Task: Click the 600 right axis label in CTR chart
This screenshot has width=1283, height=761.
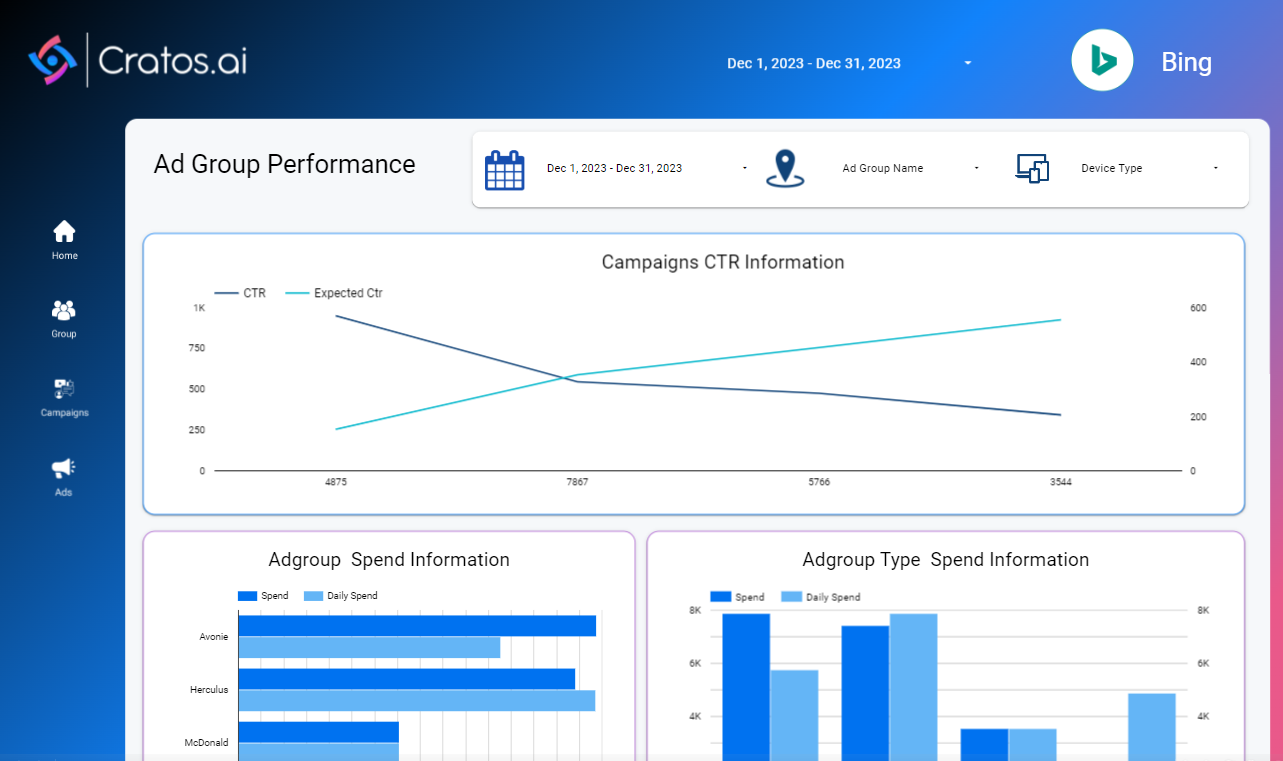Action: pos(1198,308)
